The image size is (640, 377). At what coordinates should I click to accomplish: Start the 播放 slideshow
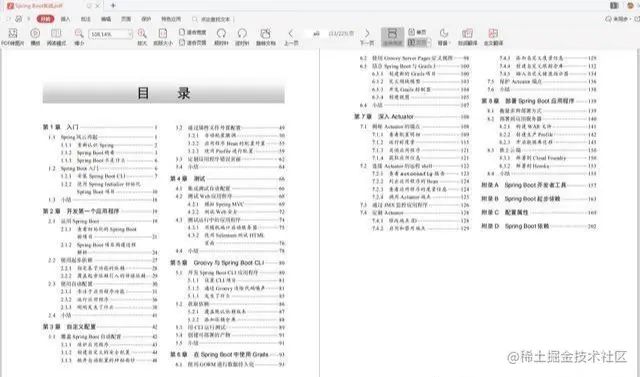pos(35,37)
